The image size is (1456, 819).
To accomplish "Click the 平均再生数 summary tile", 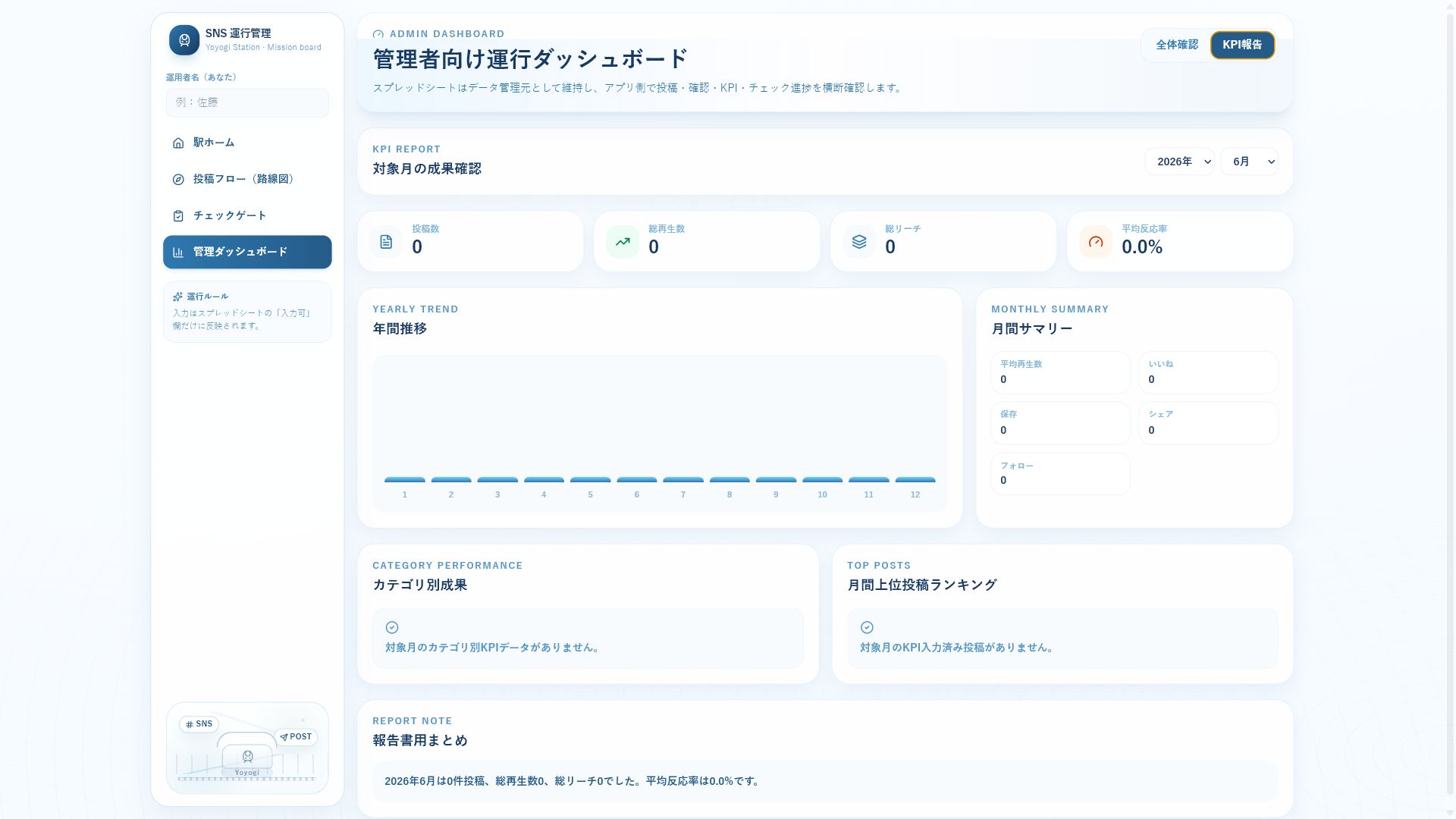I will [1060, 372].
